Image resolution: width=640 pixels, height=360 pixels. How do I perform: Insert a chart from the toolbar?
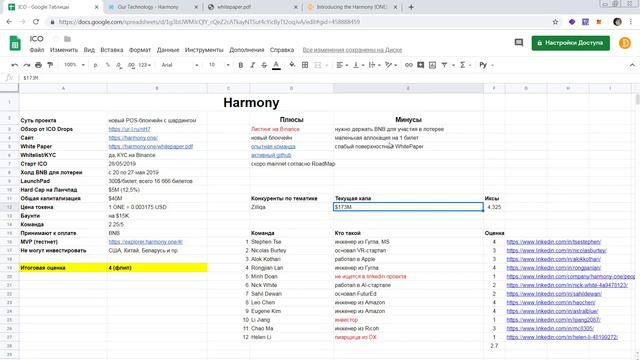pos(432,65)
